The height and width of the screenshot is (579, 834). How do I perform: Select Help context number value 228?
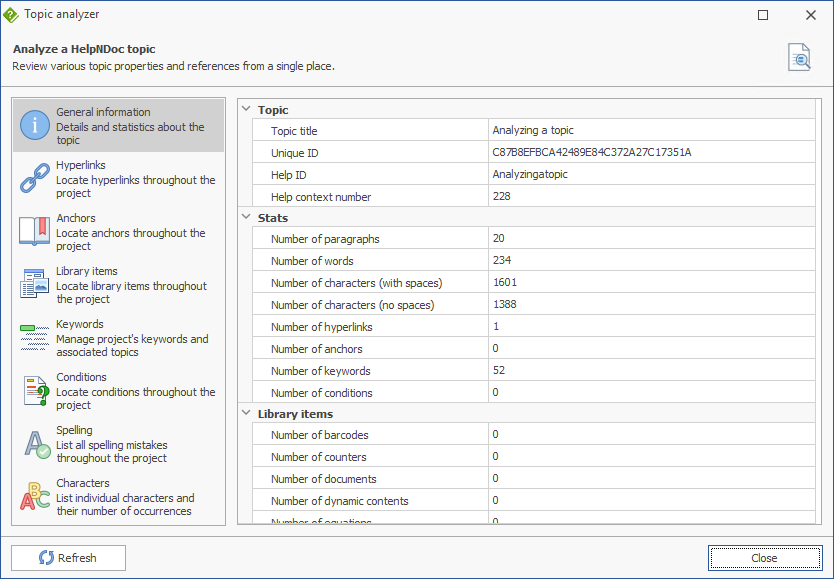pyautogui.click(x=502, y=196)
